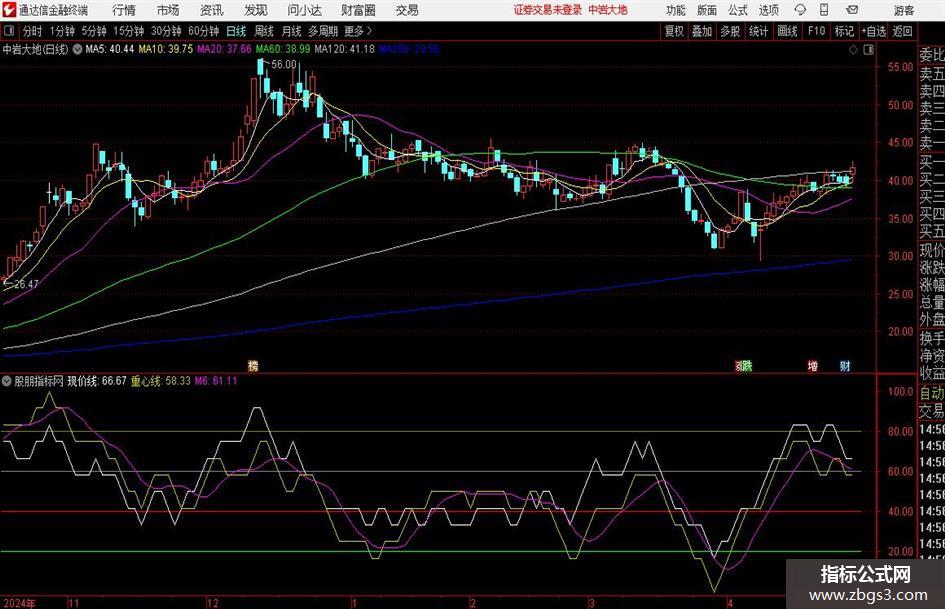Toggle the side panel icon above the price axis
945x609 pixels.
tap(868, 49)
